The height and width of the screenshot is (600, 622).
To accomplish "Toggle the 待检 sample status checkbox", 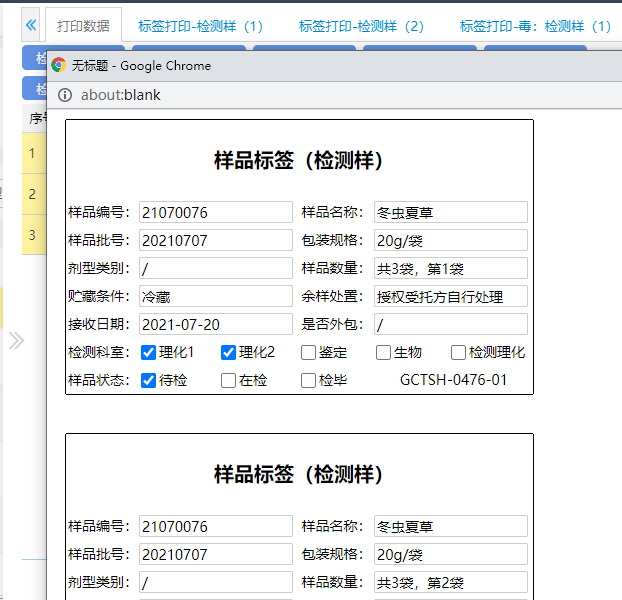I will point(148,380).
